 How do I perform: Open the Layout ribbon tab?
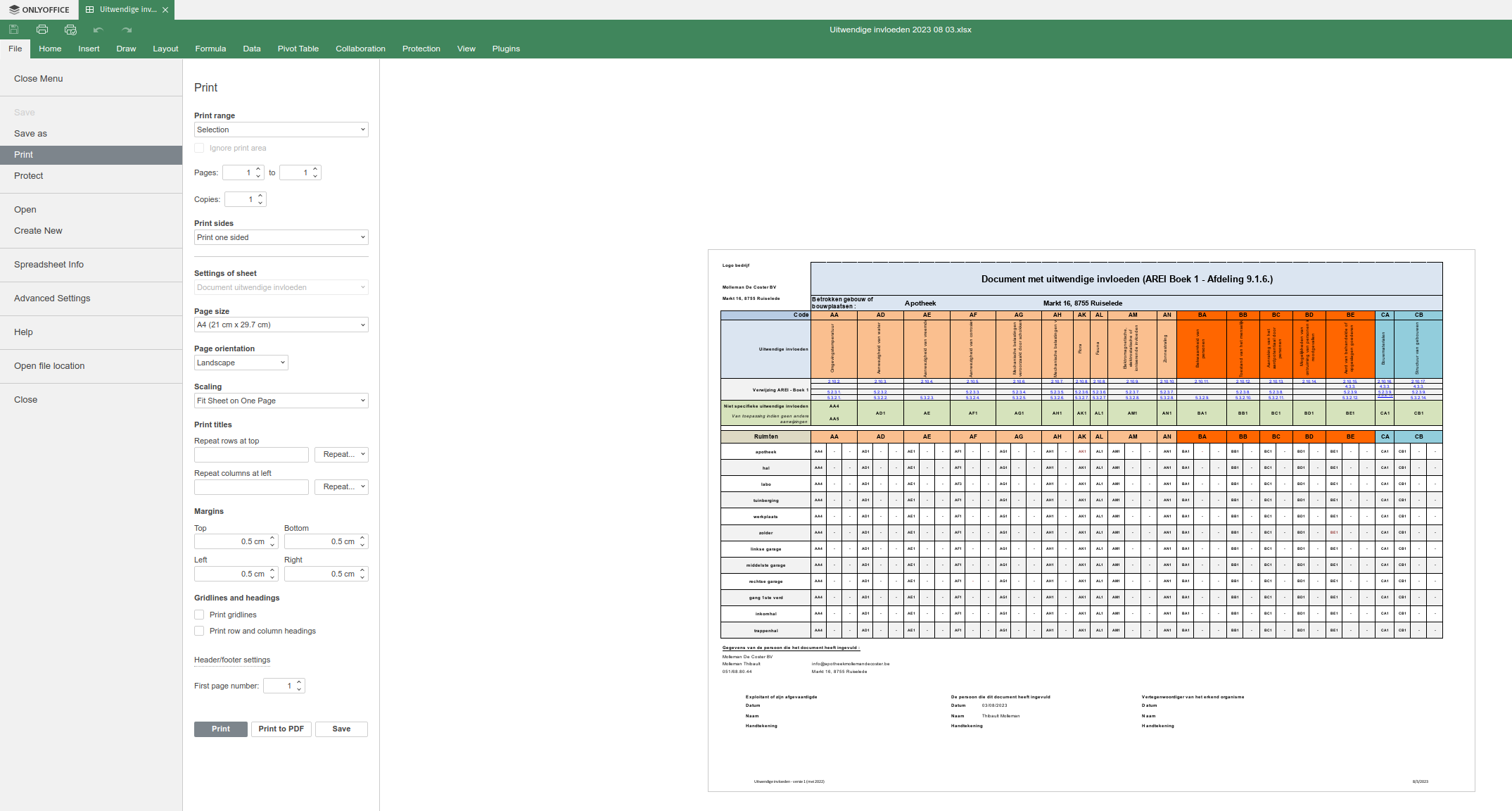click(165, 49)
